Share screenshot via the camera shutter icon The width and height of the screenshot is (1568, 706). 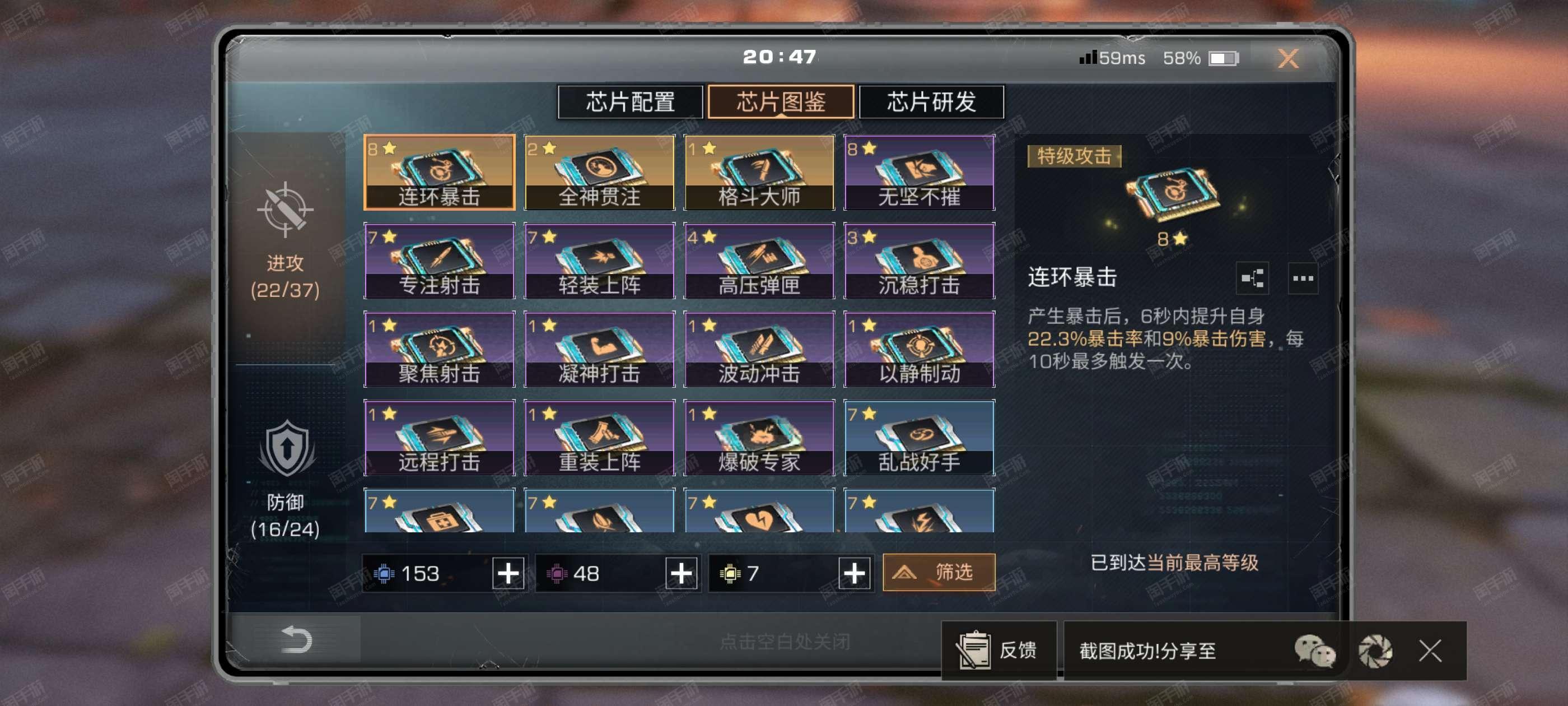pos(1375,651)
